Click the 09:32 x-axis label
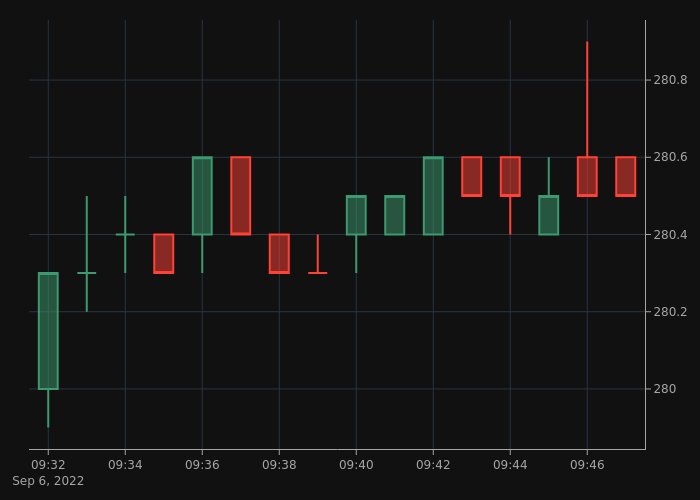700x500 pixels. (x=48, y=465)
